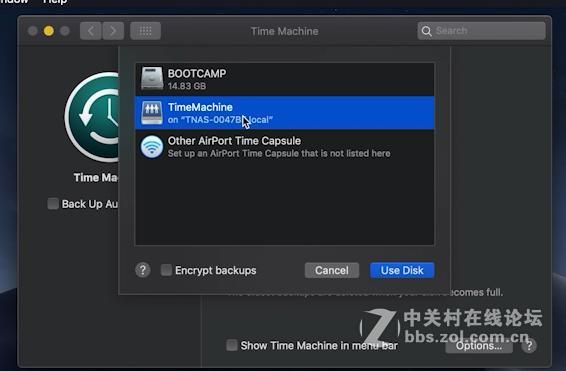Screen dimensions: 566x371
Task: Click the magnifying glass search icon
Action: click(x=426, y=31)
